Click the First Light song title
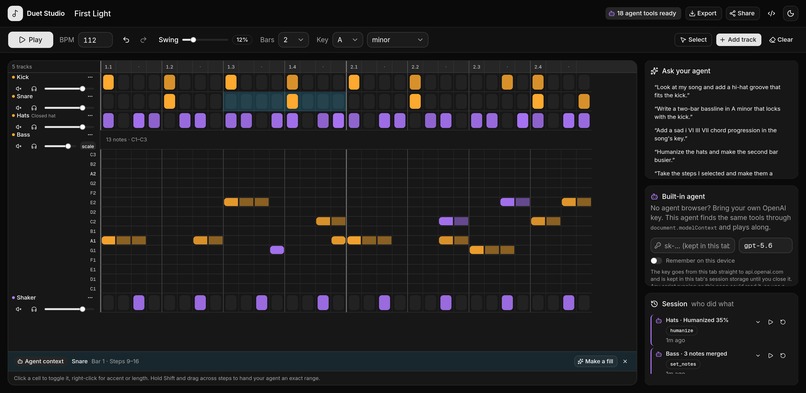The height and width of the screenshot is (393, 806). pyautogui.click(x=93, y=13)
